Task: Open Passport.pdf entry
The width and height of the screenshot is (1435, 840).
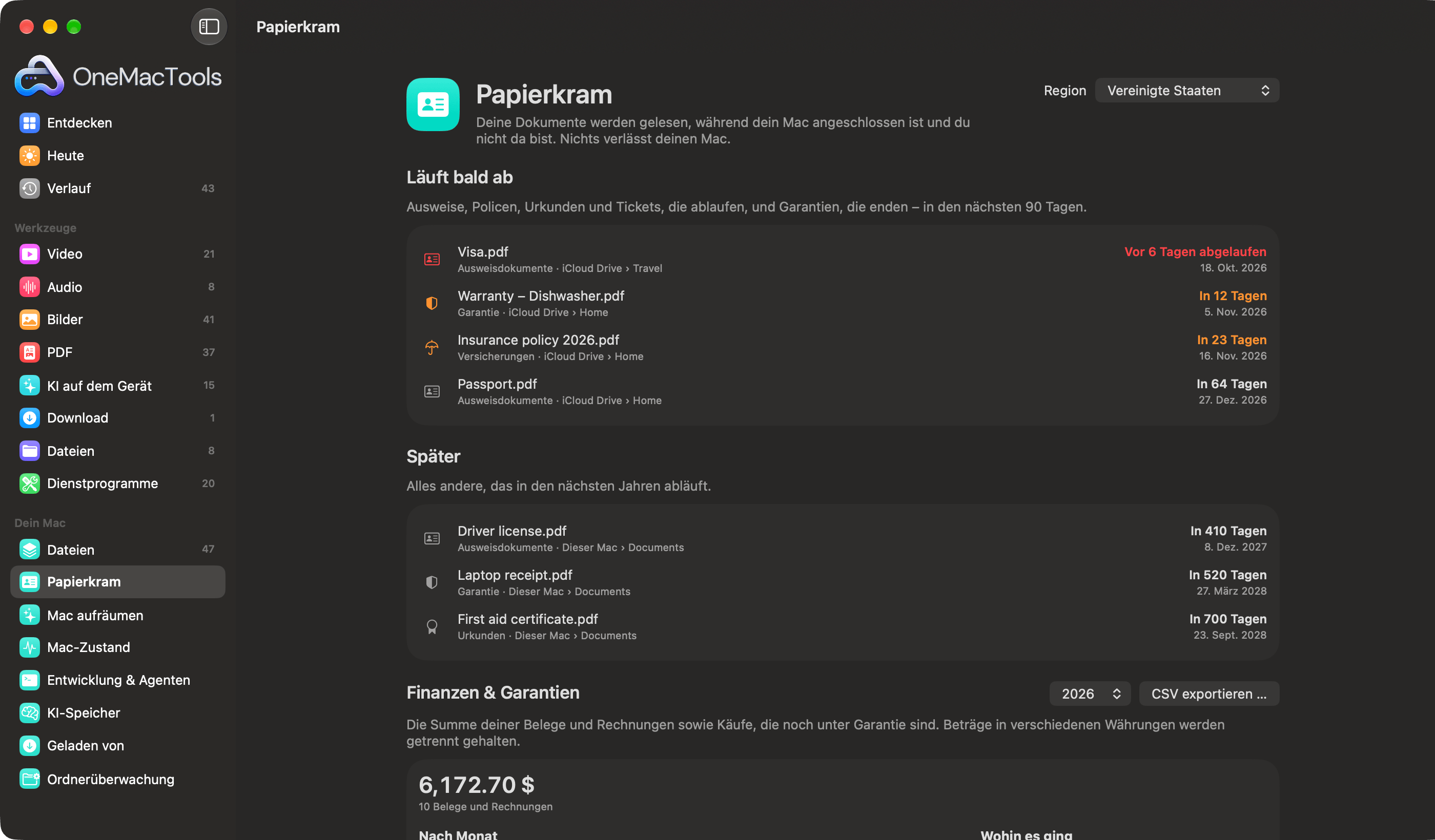Action: point(843,391)
